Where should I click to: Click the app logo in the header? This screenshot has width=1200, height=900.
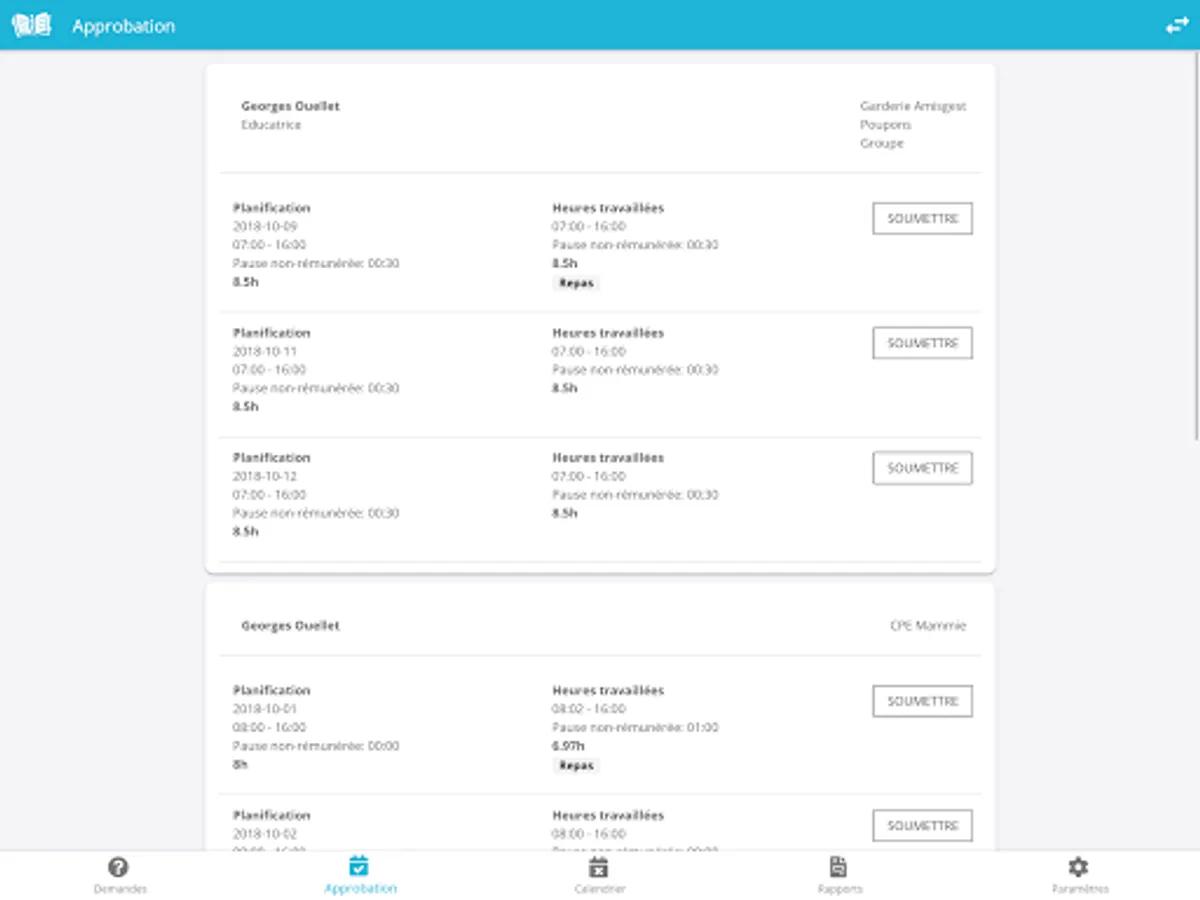tap(31, 26)
